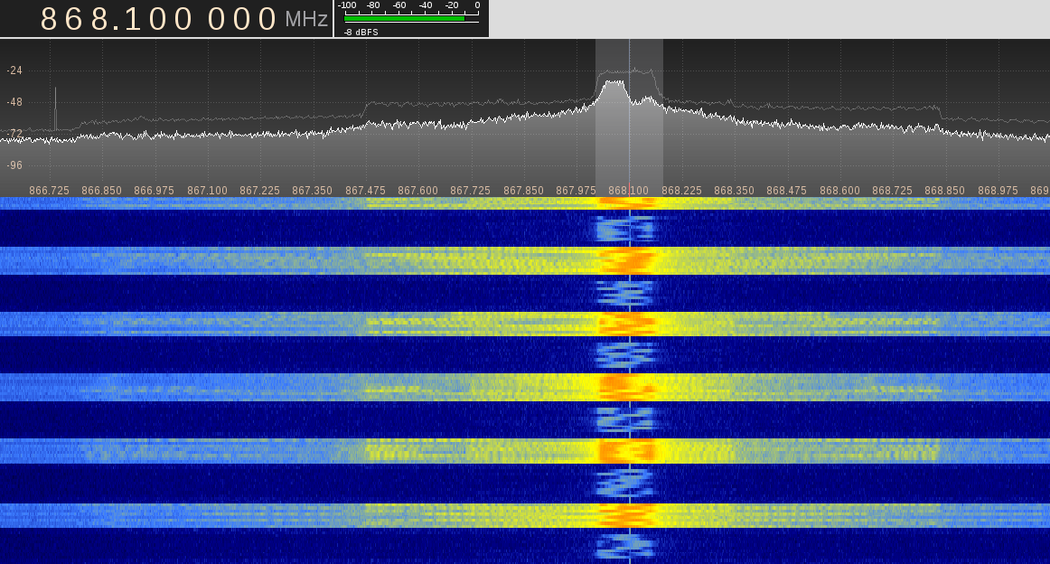Viewport: 1050px width, 564px height.
Task: Click the bottom-most faint chirp in the waterfall
Action: [626, 545]
